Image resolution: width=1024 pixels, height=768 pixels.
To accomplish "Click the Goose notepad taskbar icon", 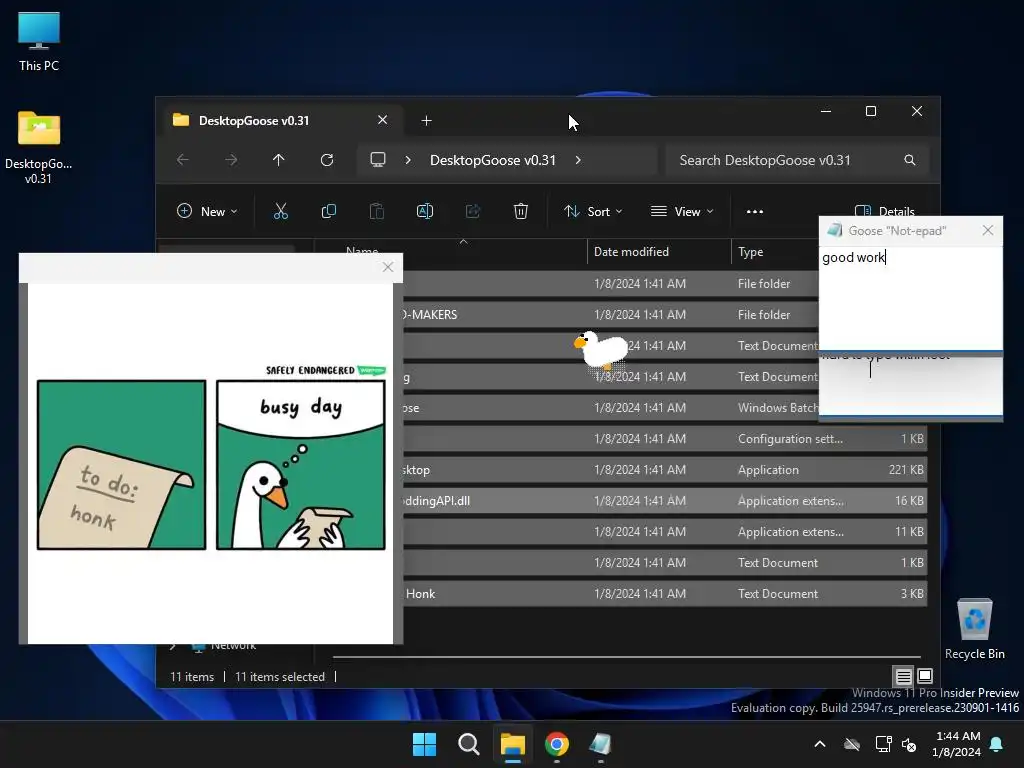I will (x=600, y=744).
